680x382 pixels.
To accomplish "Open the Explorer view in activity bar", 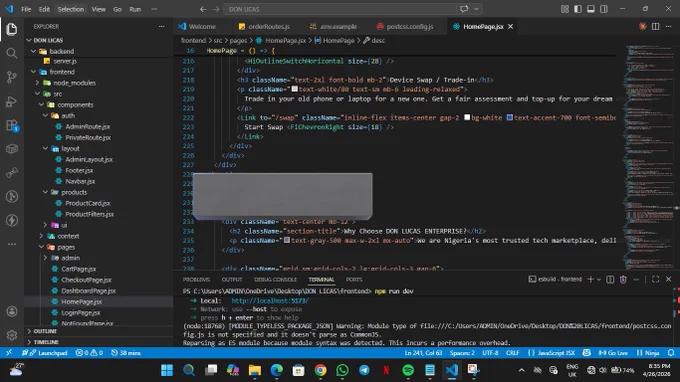I will pos(12,29).
